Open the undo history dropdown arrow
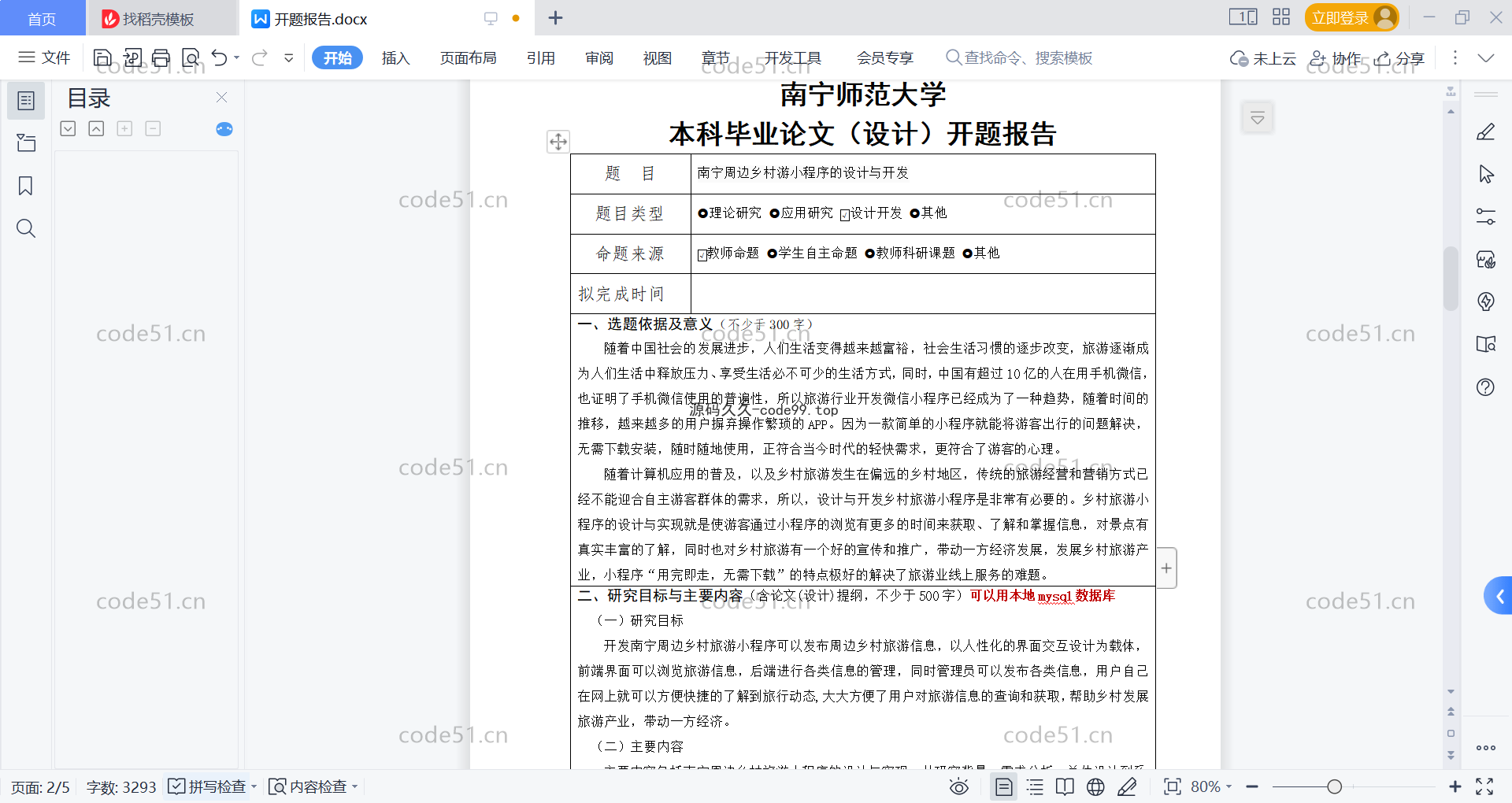Screen dimensions: 1512x803 coord(236,57)
